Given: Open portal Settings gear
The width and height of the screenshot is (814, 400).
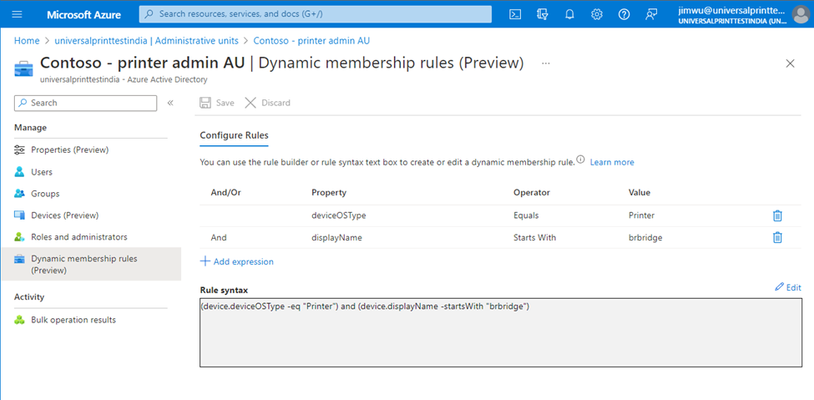Looking at the screenshot, I should click(x=597, y=14).
